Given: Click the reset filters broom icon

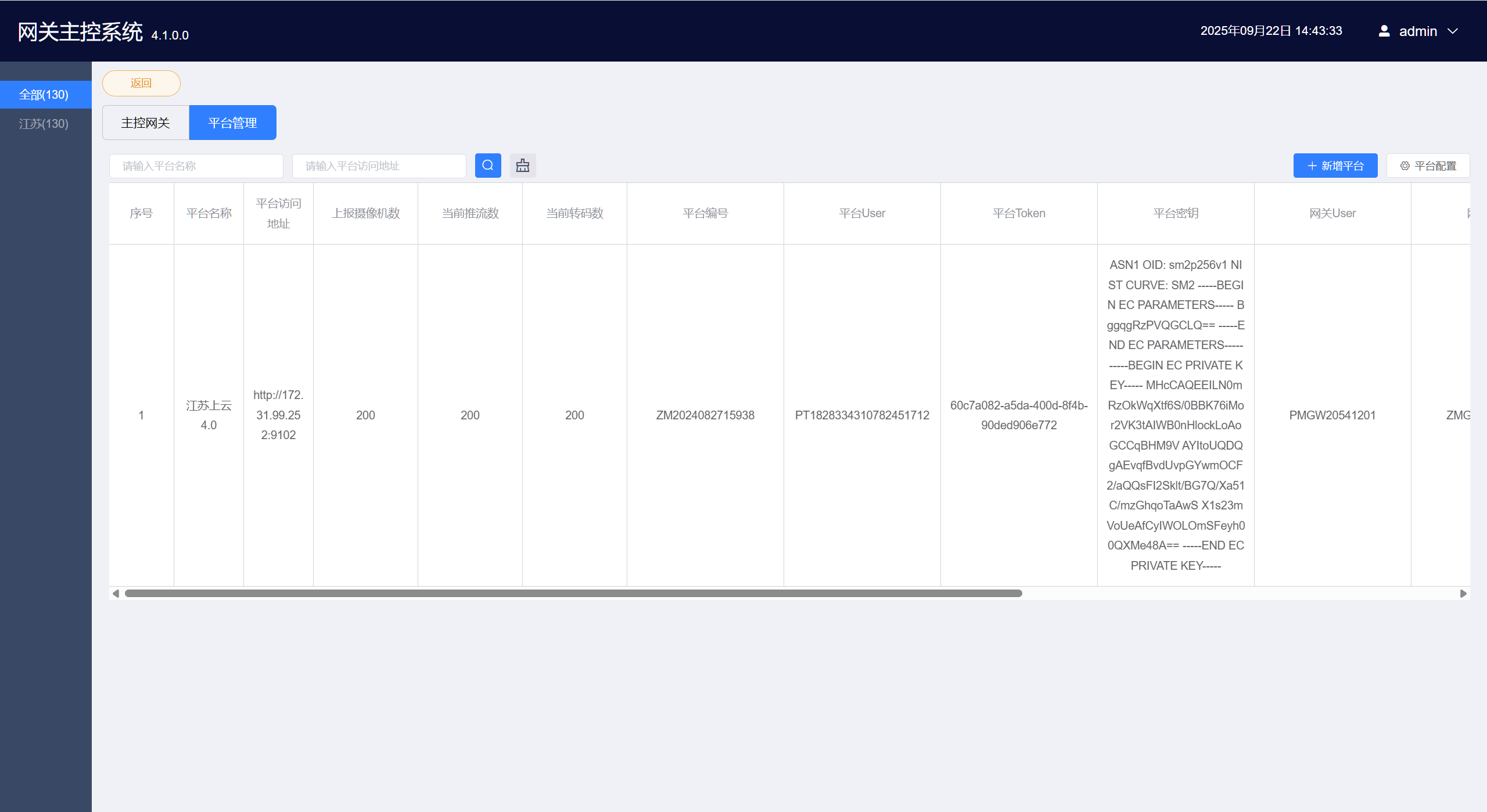Looking at the screenshot, I should (x=523, y=166).
